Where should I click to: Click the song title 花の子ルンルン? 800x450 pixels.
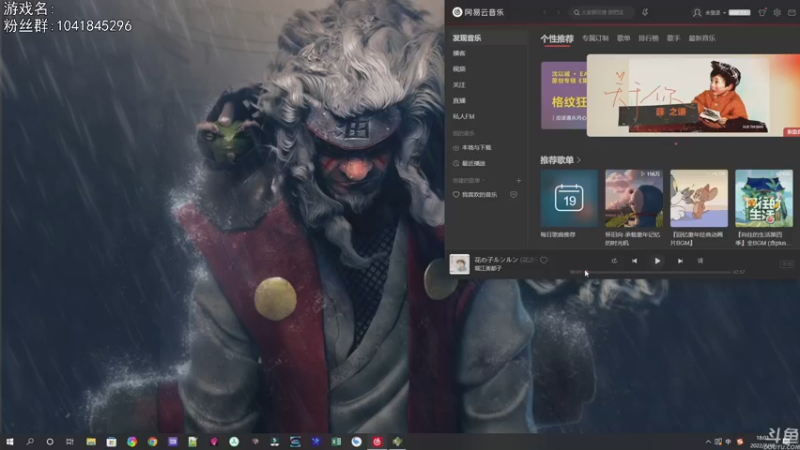coord(496,260)
